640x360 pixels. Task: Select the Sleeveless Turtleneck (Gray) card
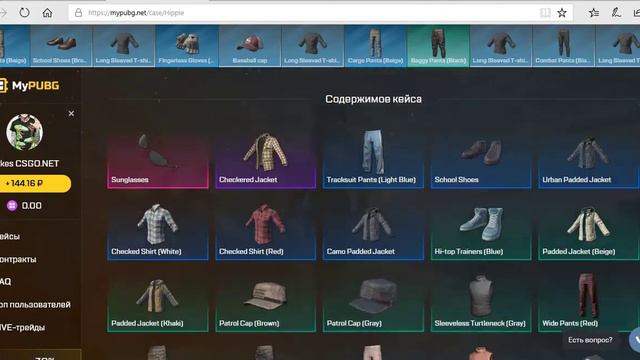tap(481, 303)
